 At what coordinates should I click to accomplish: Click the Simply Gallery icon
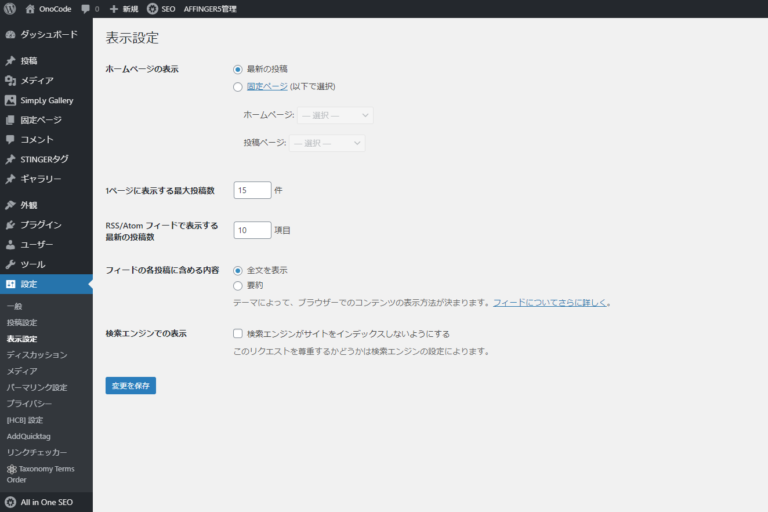tap(10, 100)
